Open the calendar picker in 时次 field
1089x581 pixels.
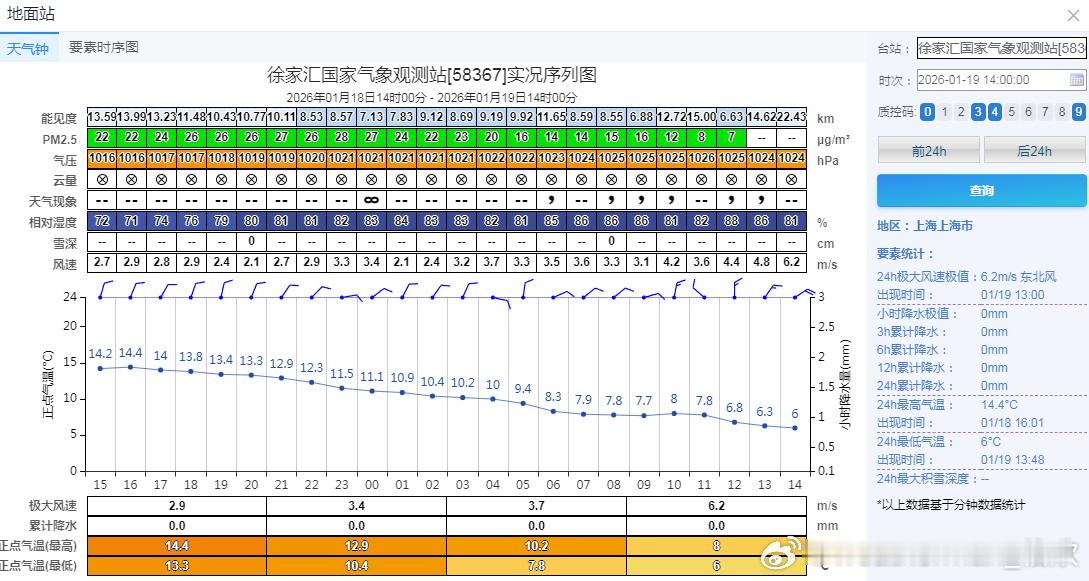click(x=1076, y=80)
